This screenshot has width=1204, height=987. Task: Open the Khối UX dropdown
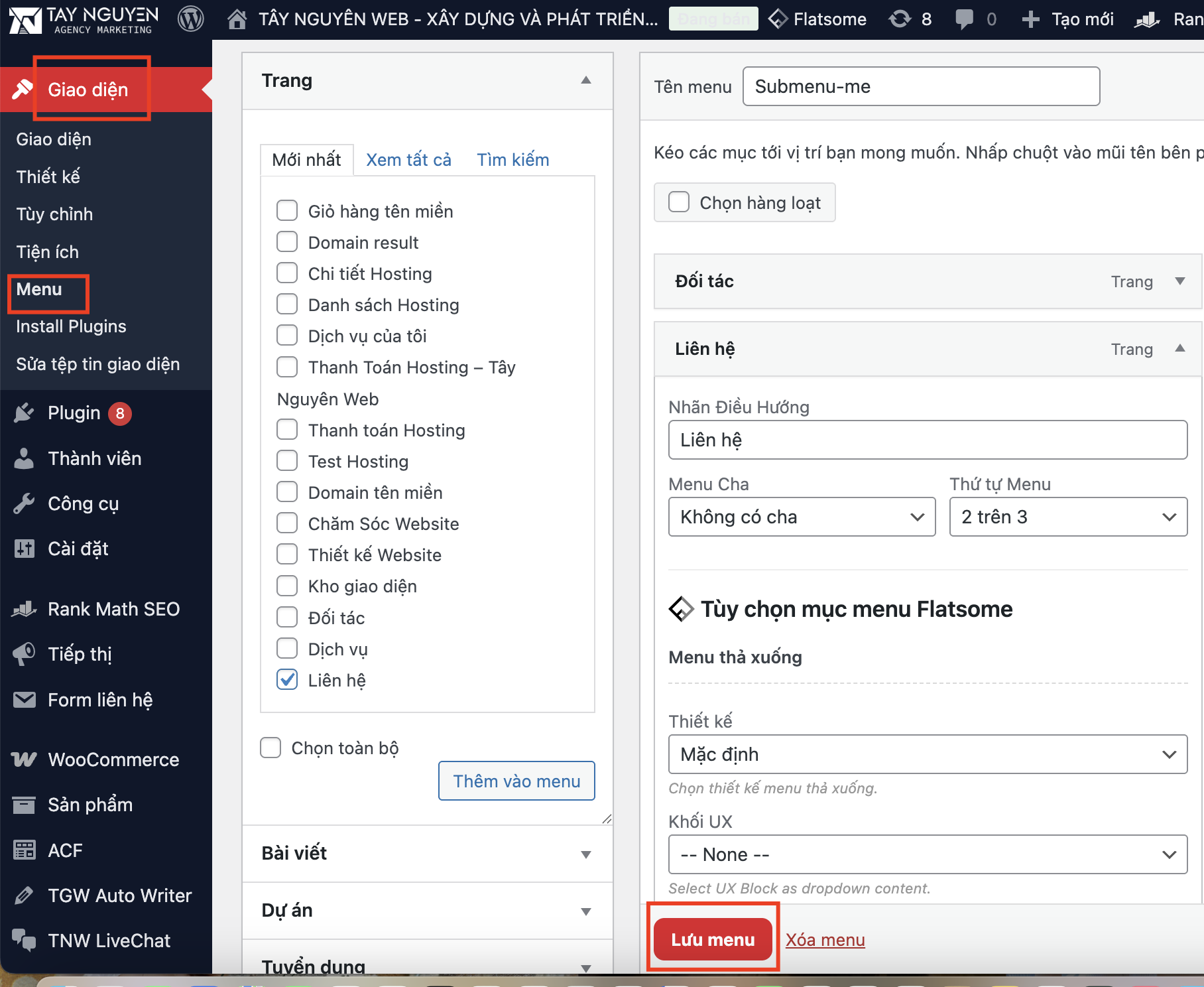[x=928, y=854]
